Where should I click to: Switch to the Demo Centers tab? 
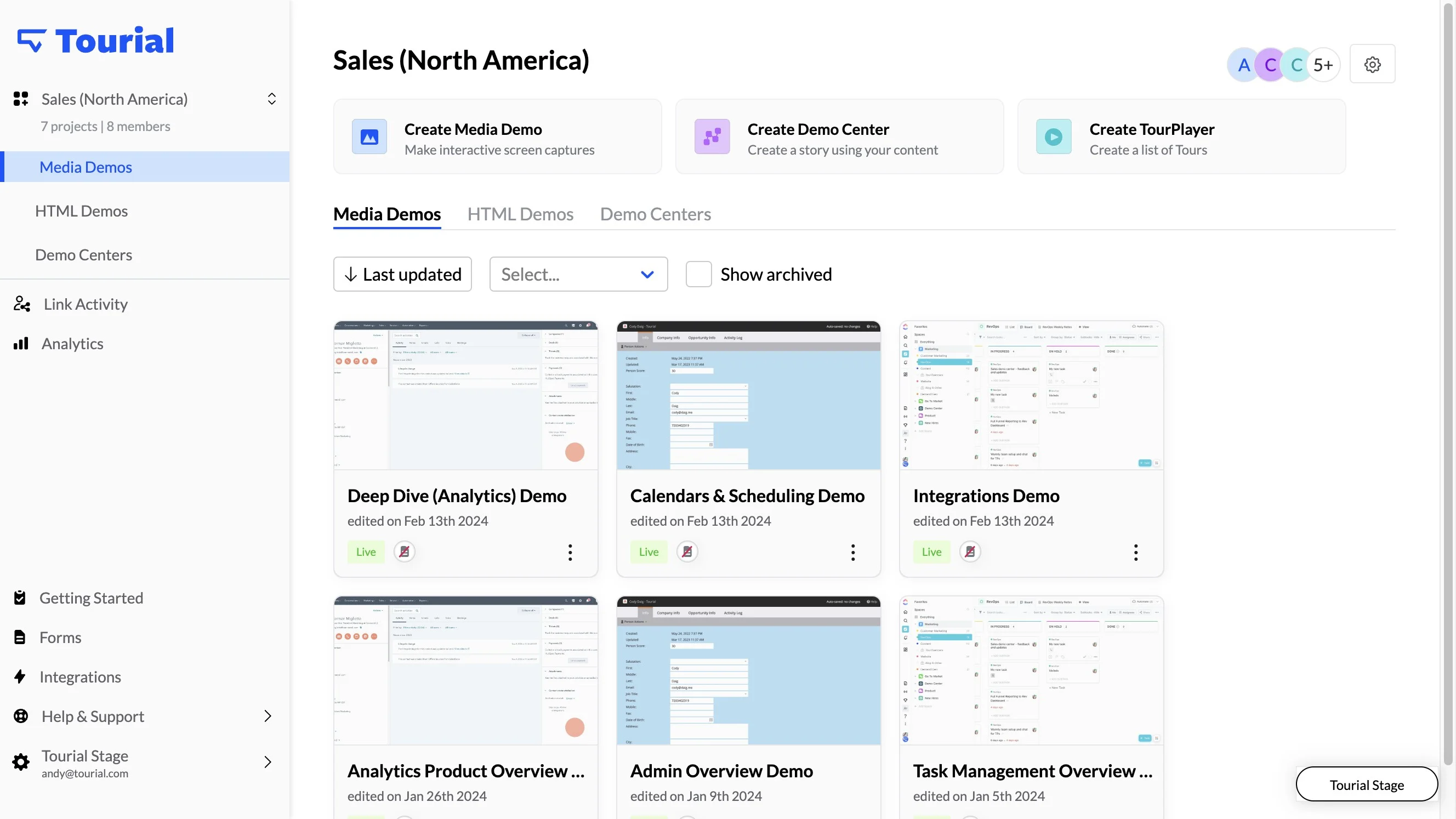(x=656, y=214)
